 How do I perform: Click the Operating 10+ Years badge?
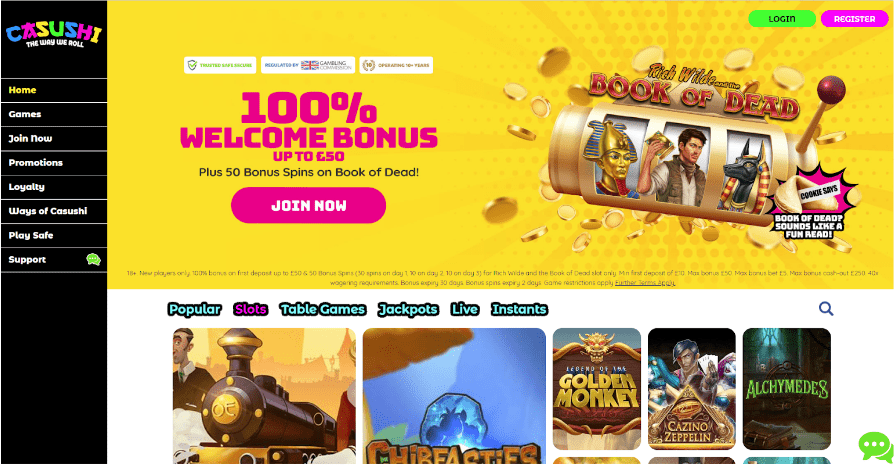coord(396,65)
